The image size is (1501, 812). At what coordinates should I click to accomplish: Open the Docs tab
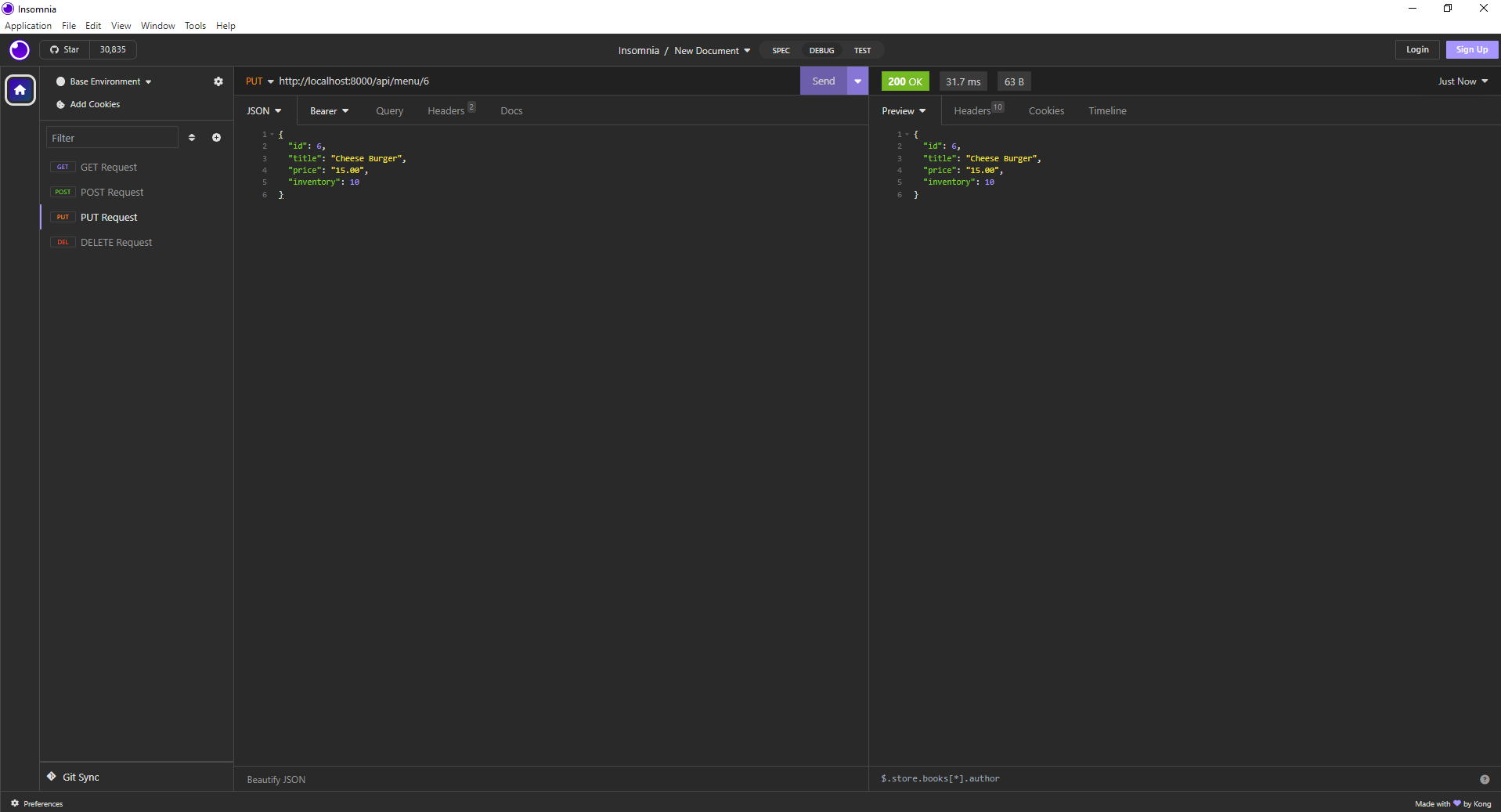click(511, 111)
